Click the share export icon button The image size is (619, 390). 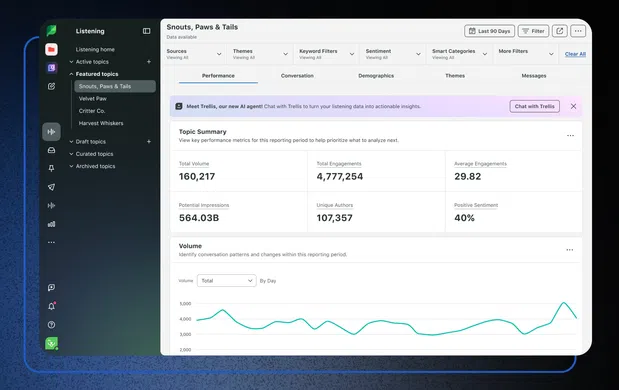tap(559, 31)
